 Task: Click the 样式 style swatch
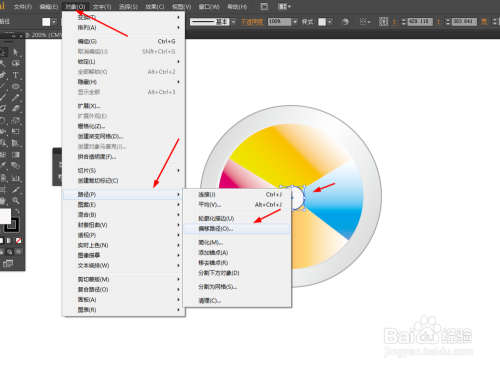[x=322, y=22]
